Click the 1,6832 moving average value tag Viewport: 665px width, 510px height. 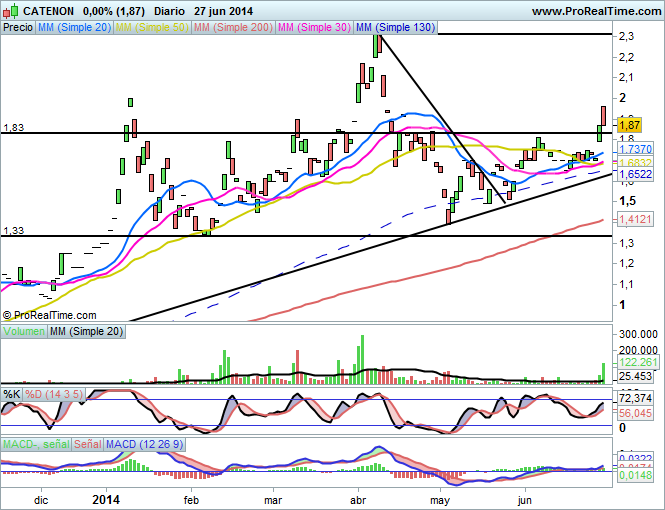(x=635, y=163)
